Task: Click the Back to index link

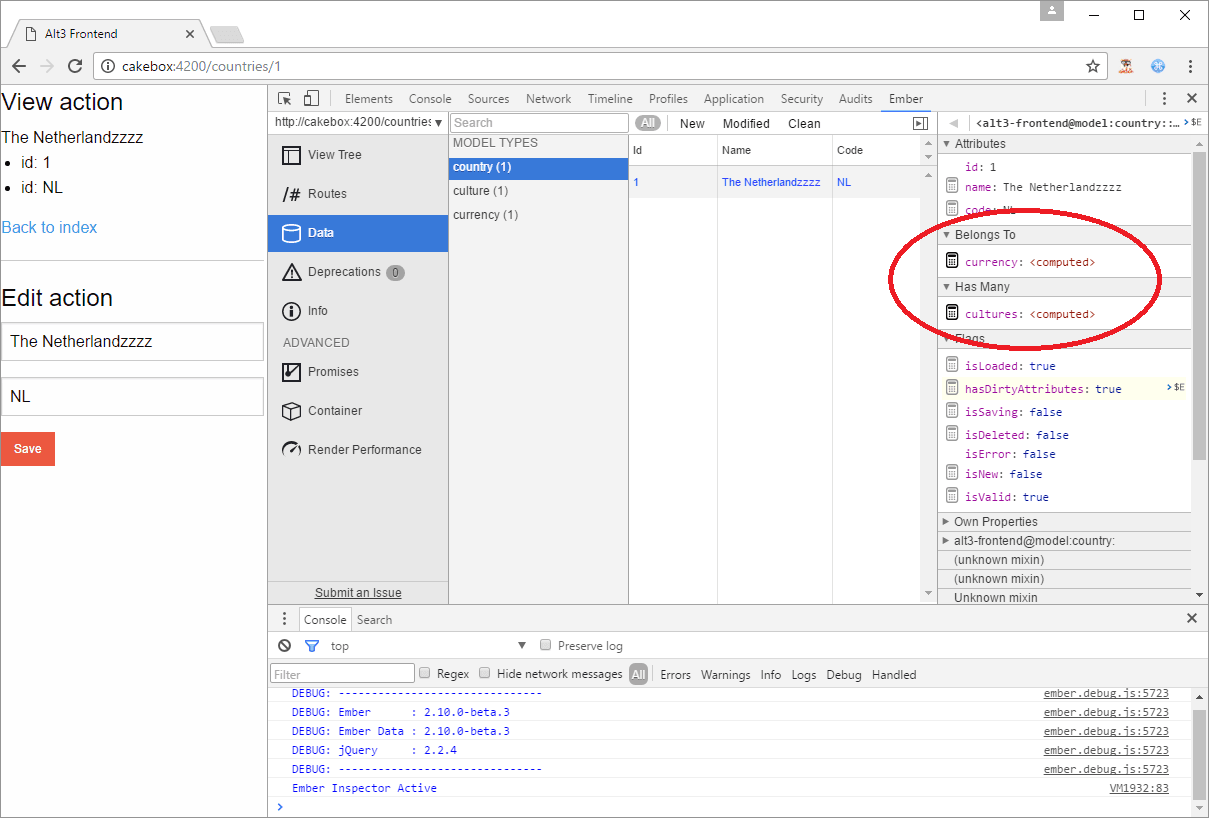Action: coord(49,227)
